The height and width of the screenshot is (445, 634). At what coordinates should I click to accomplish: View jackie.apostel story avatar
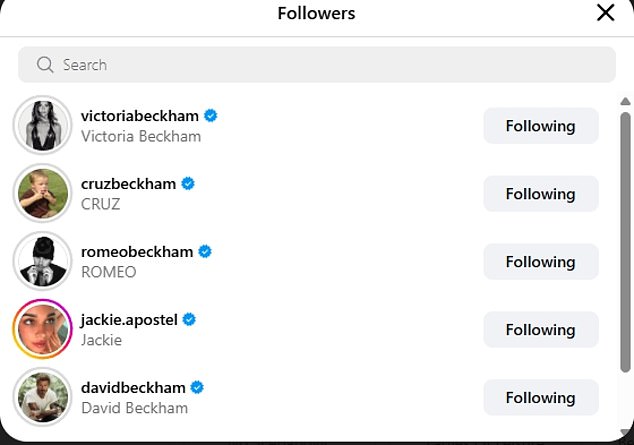pos(42,330)
